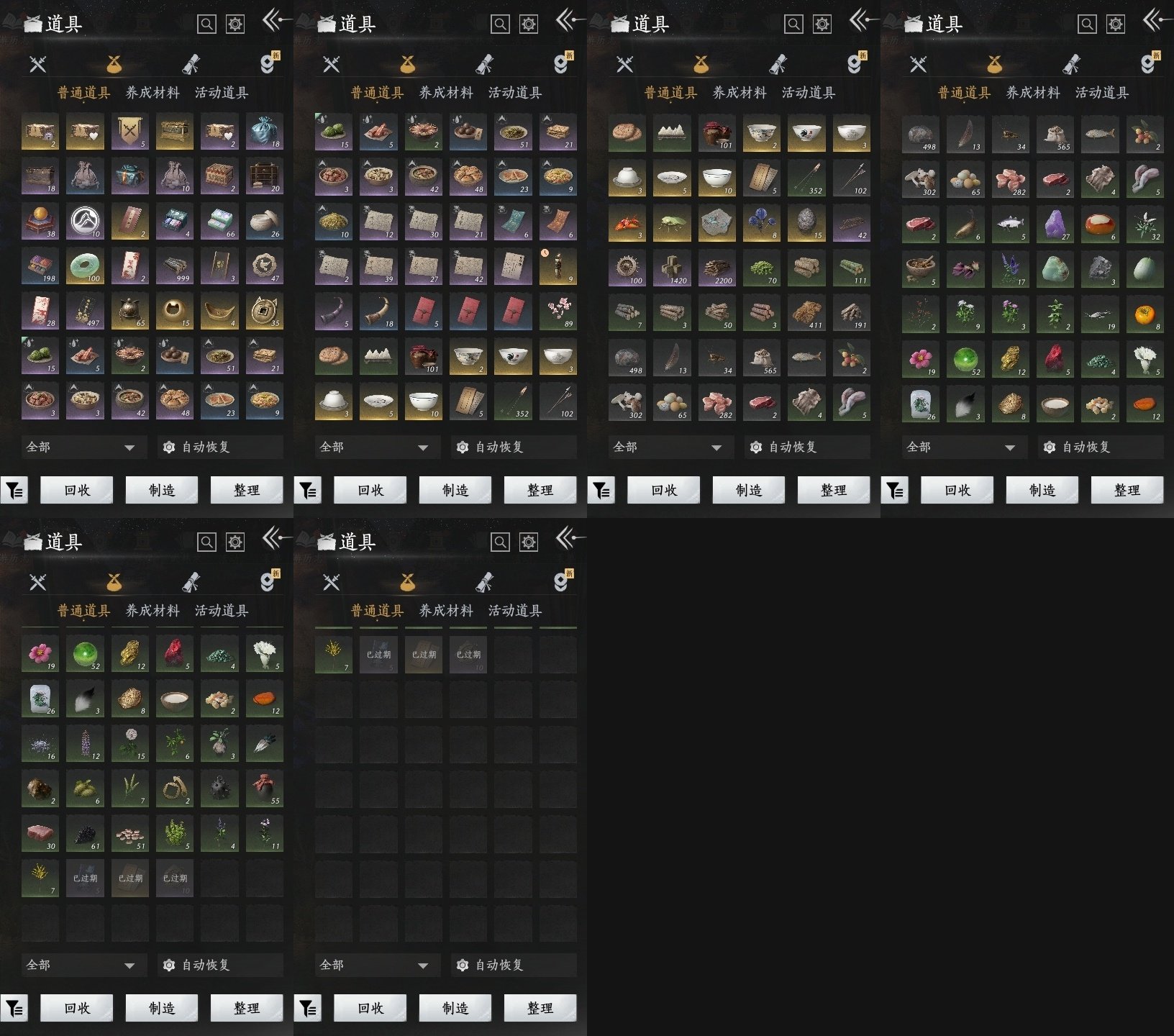This screenshot has height=1036, width=1174.
Task: Click 整理 button in panel with red pouch 55
Action: click(247, 1008)
